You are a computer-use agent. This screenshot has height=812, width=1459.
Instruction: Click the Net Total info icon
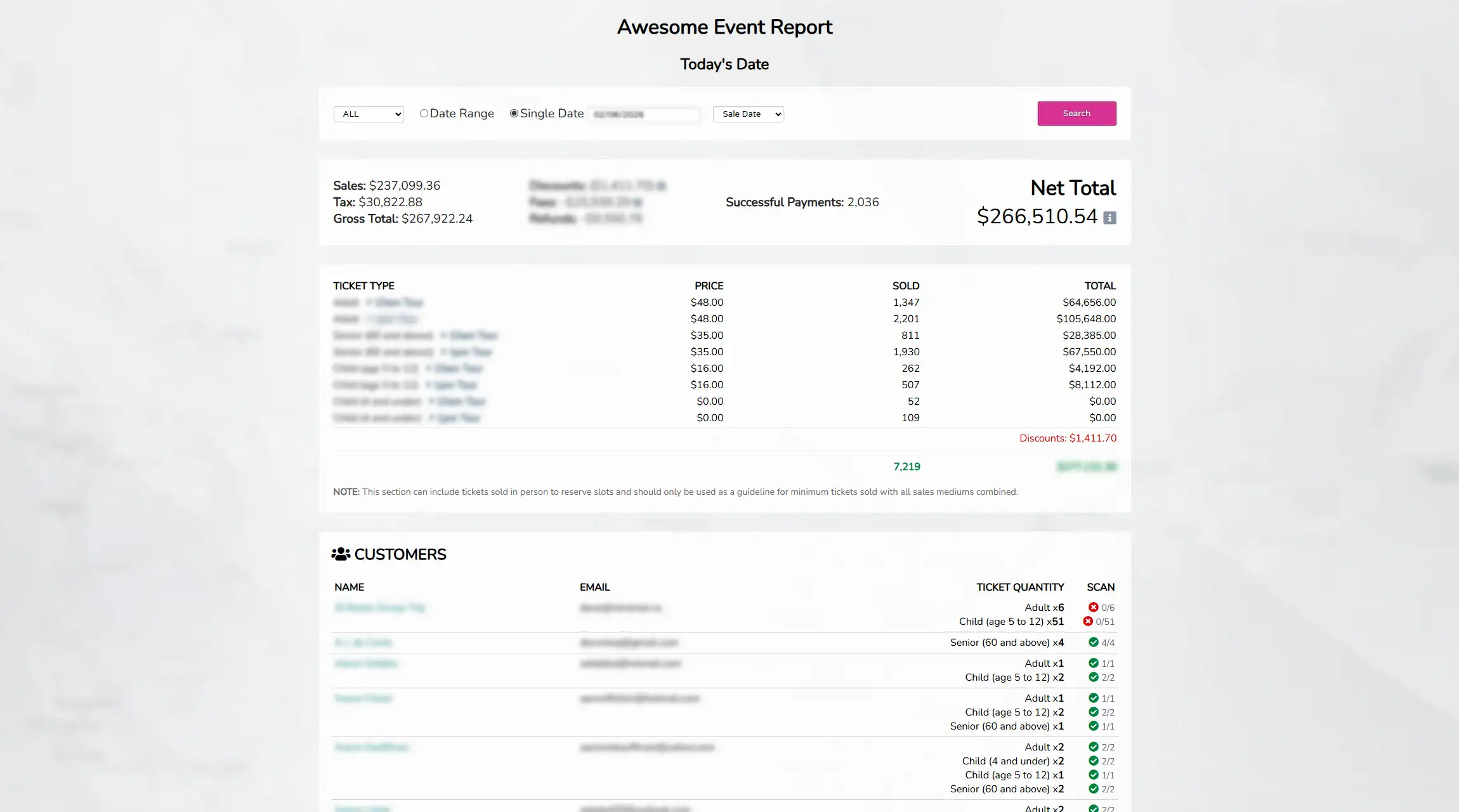pos(1109,218)
